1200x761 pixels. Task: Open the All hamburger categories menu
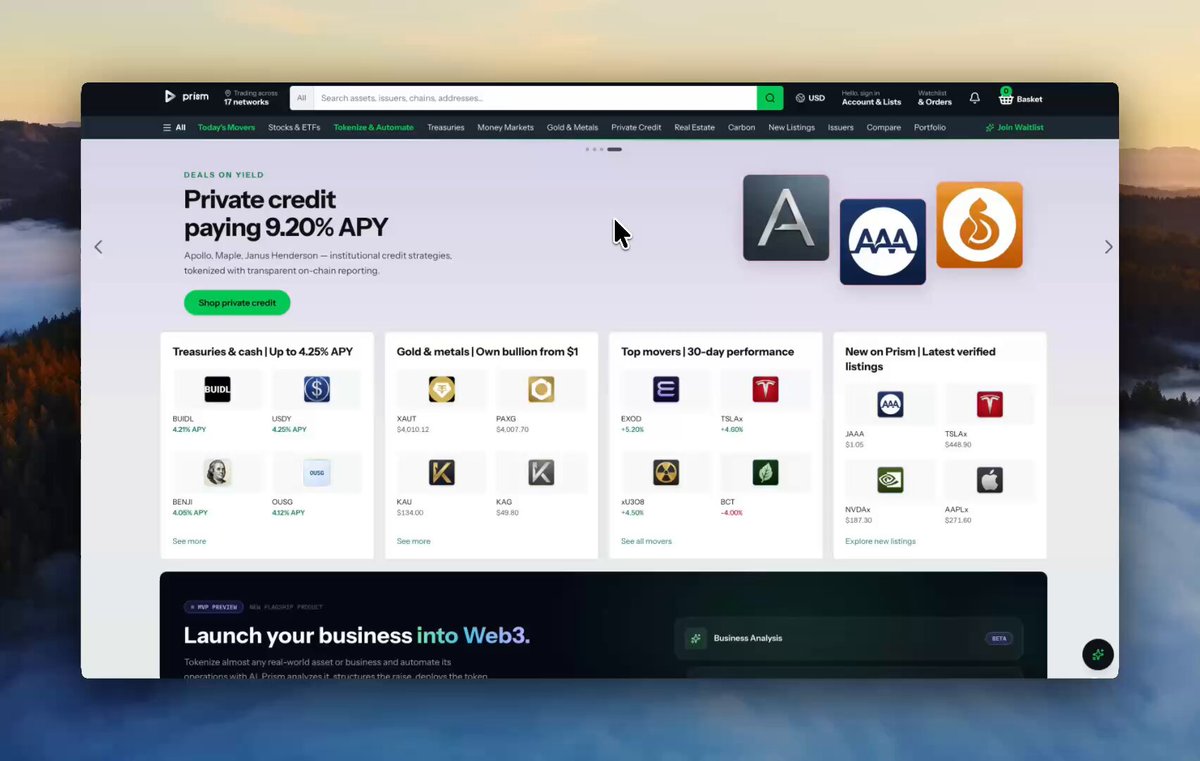click(174, 128)
